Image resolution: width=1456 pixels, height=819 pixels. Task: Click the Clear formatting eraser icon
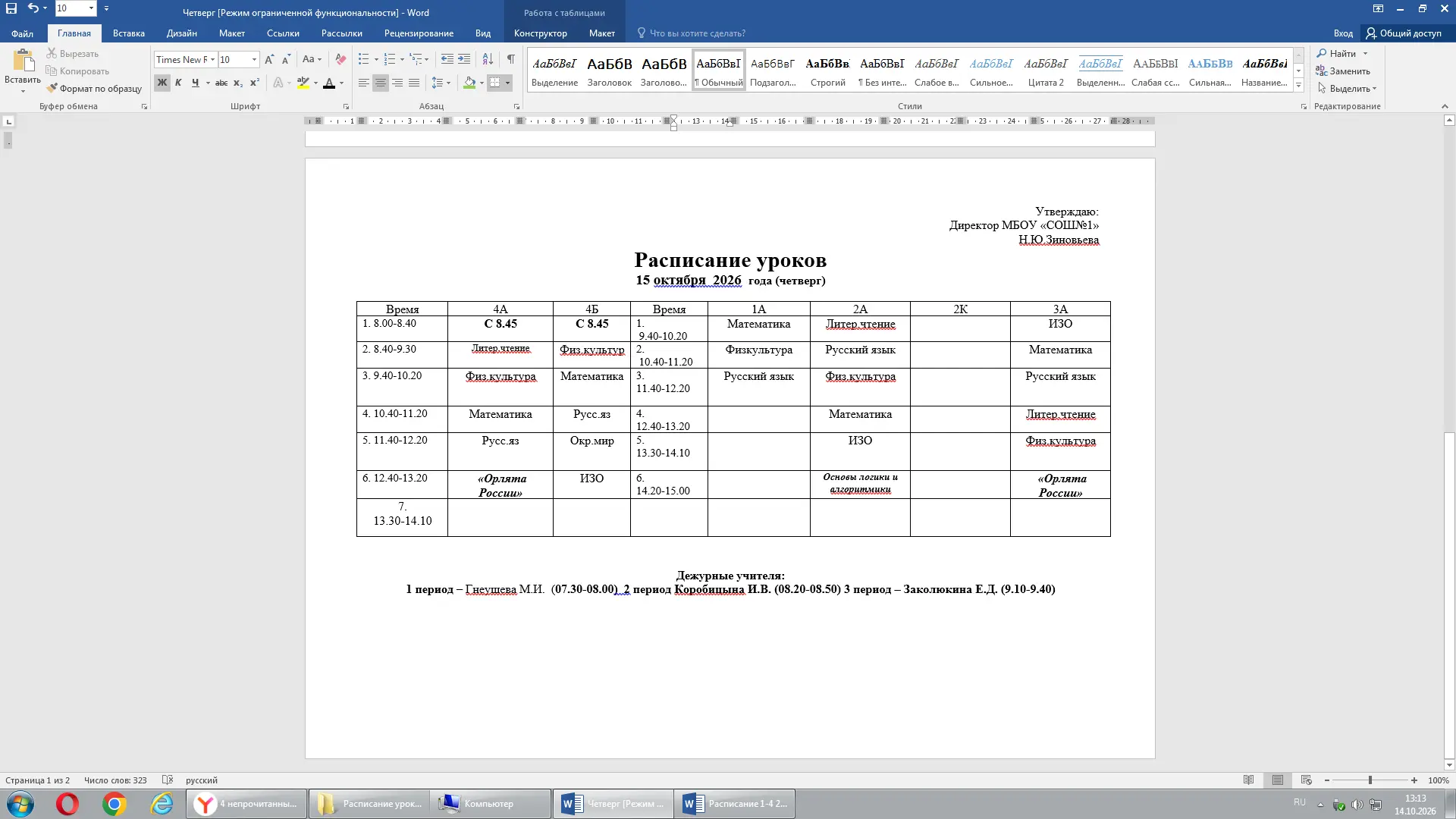[x=340, y=59]
